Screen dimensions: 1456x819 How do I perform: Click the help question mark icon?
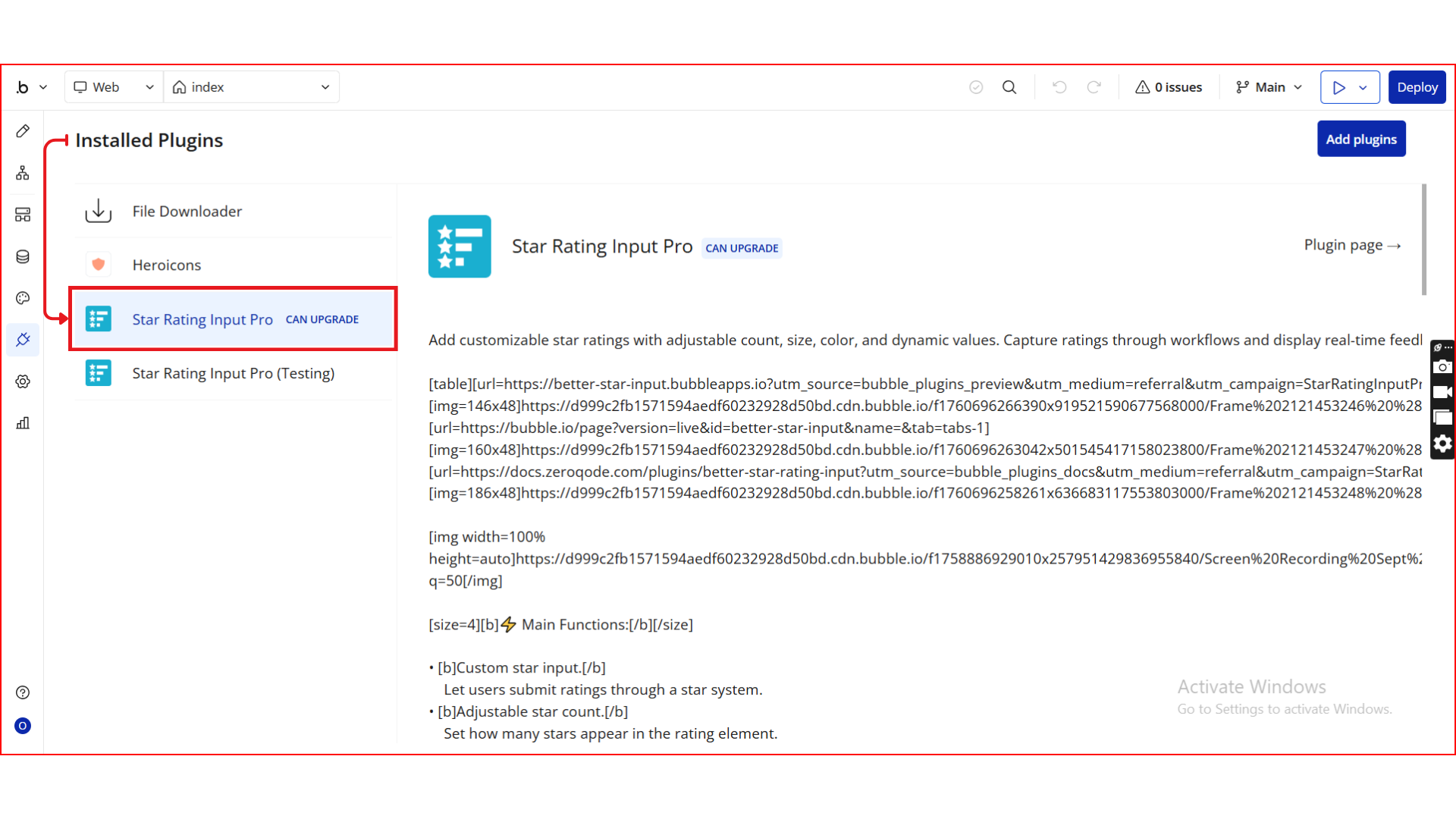(23, 692)
